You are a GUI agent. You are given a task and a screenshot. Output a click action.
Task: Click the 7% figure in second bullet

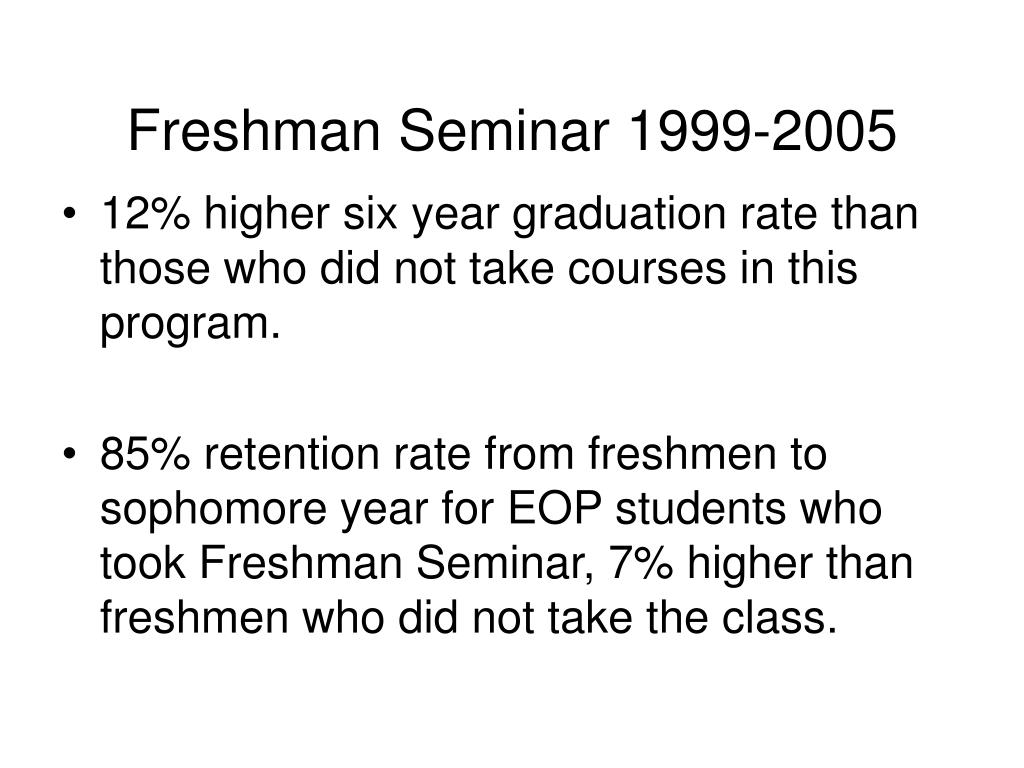click(641, 563)
